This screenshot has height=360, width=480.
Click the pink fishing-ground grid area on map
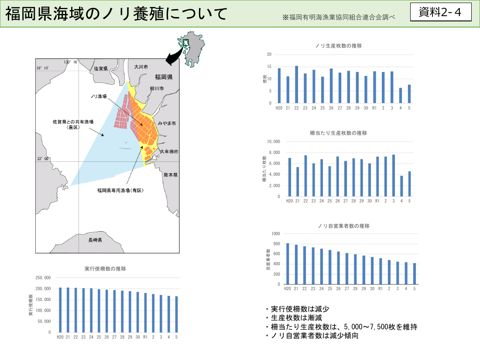pos(122,112)
